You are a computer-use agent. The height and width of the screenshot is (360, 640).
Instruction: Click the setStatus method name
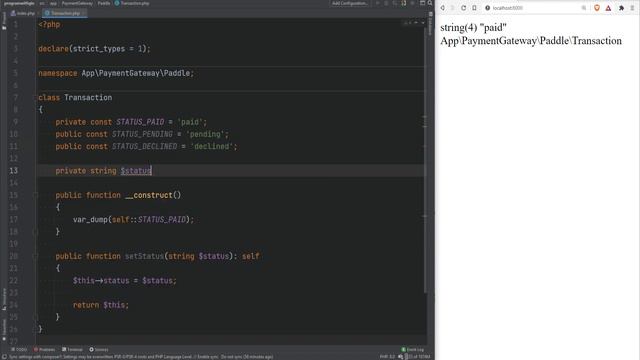coord(144,256)
